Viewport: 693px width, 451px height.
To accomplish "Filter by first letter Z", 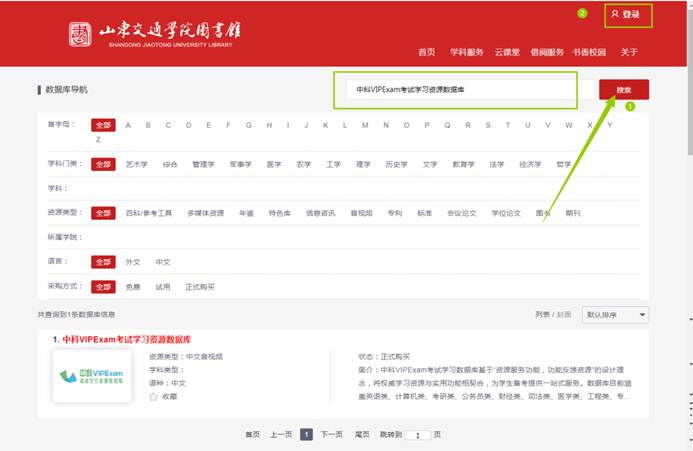I will coord(98,140).
